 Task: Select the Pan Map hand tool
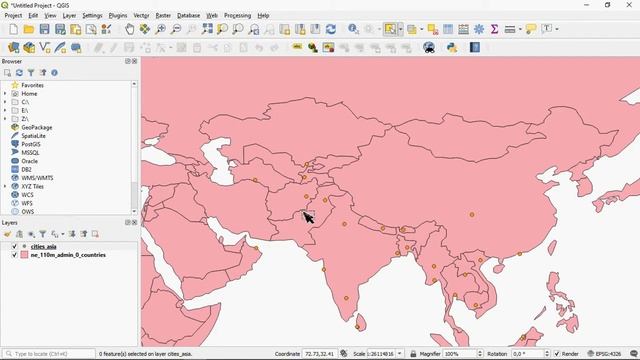click(x=129, y=29)
